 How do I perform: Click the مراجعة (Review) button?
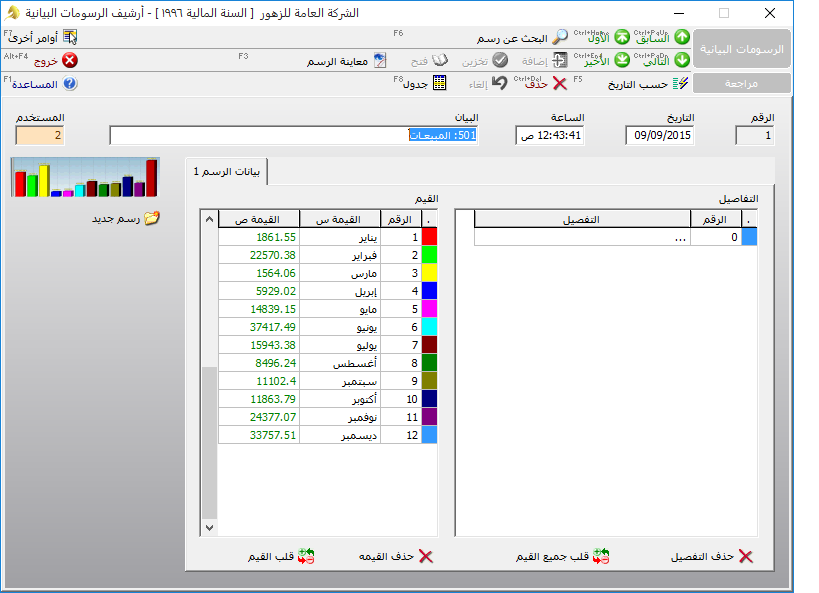(742, 84)
